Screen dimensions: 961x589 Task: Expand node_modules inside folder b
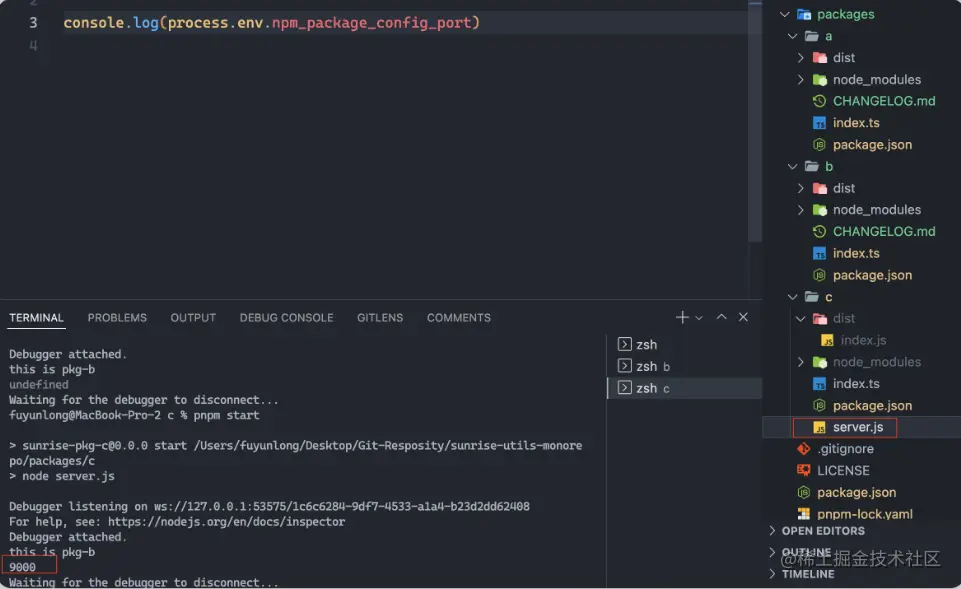(801, 210)
